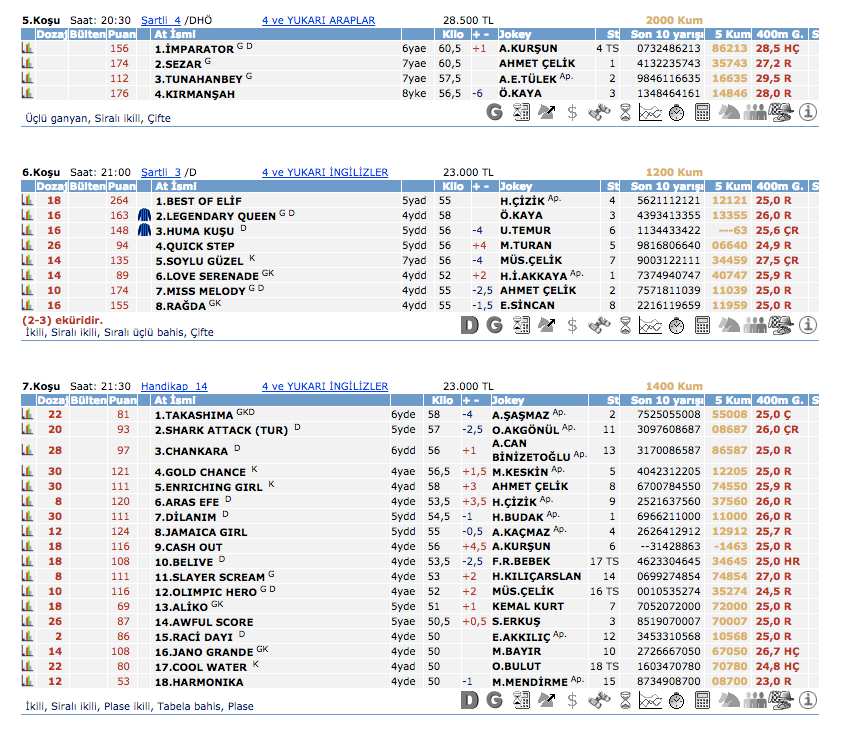The image size is (852, 733).
Task: Click the G icon under race 5
Action: pyautogui.click(x=494, y=113)
